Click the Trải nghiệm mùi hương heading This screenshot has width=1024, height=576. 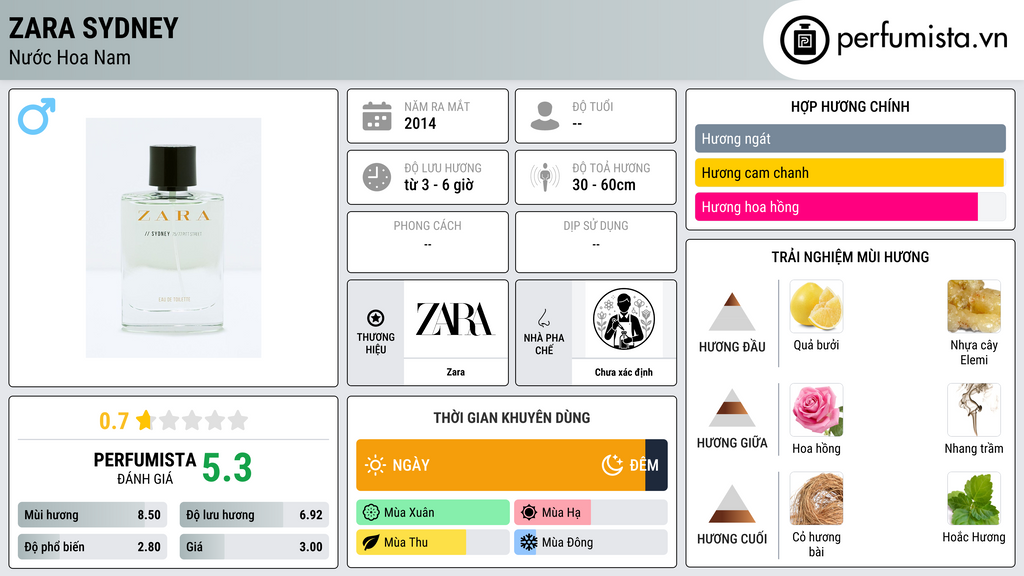click(x=850, y=257)
